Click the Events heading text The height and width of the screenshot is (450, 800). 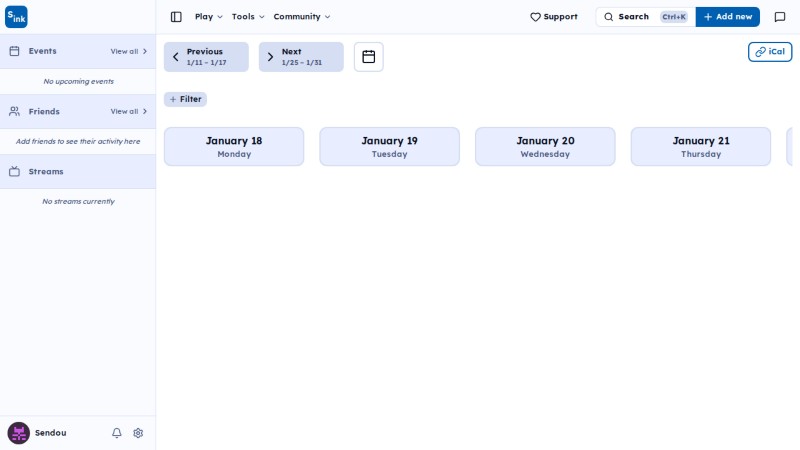tap(42, 51)
